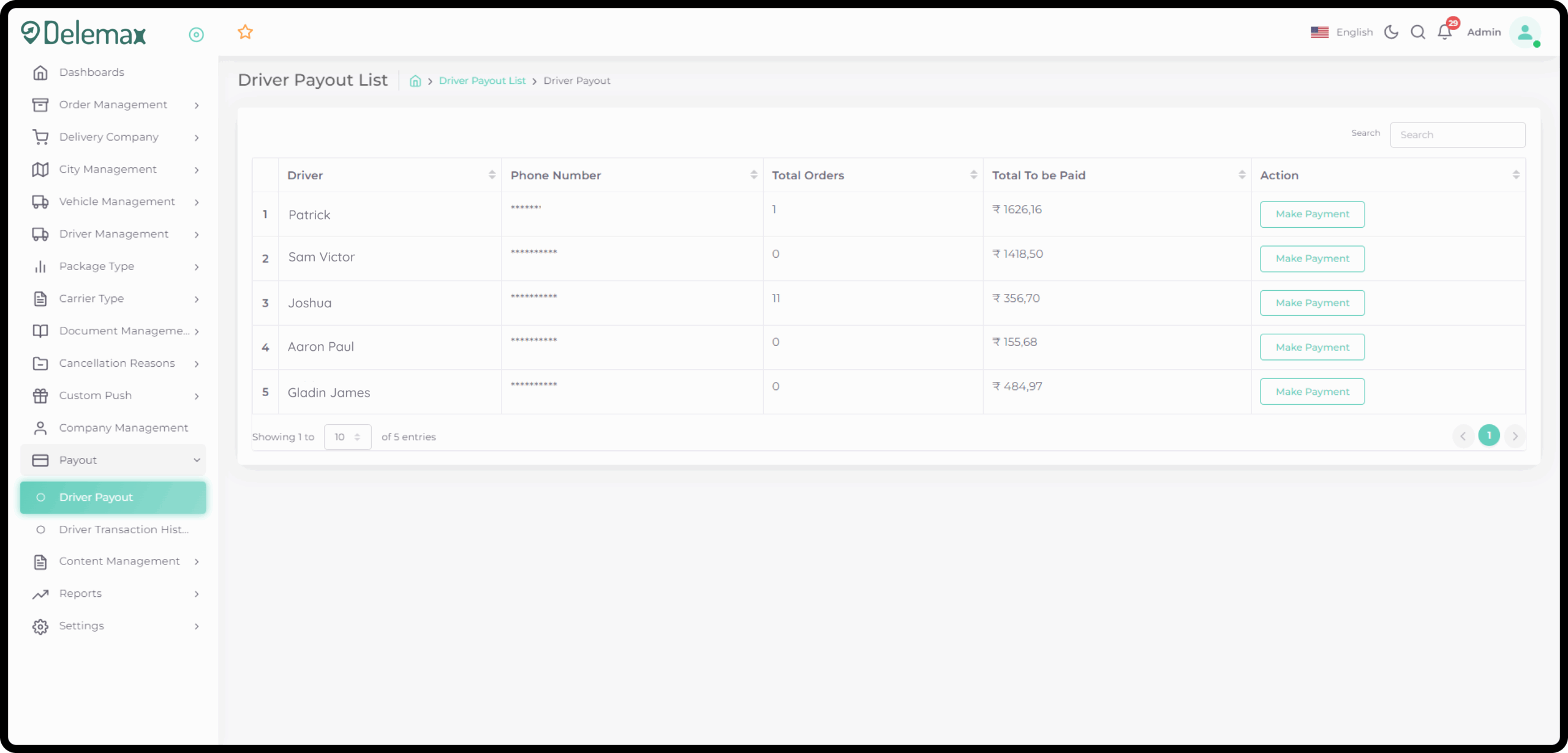The image size is (1568, 753).
Task: Open entries per page selector
Action: (347, 437)
